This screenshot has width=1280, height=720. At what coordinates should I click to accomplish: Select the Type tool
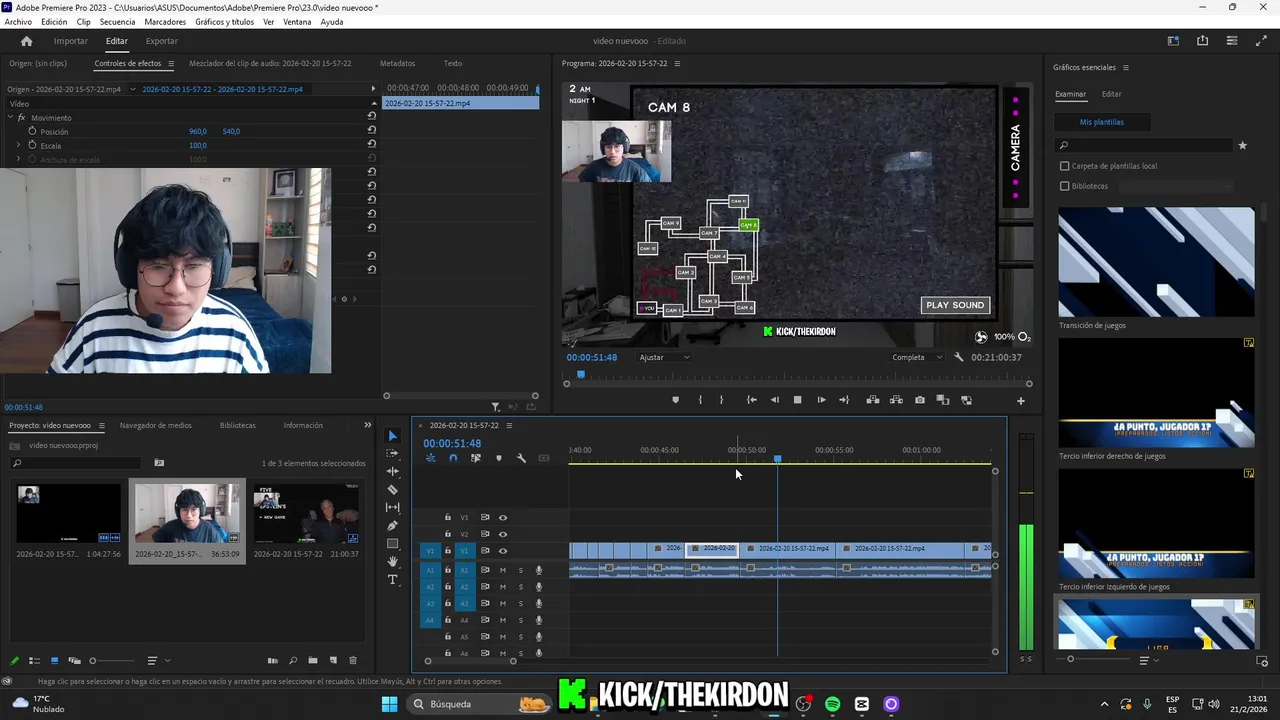point(392,580)
